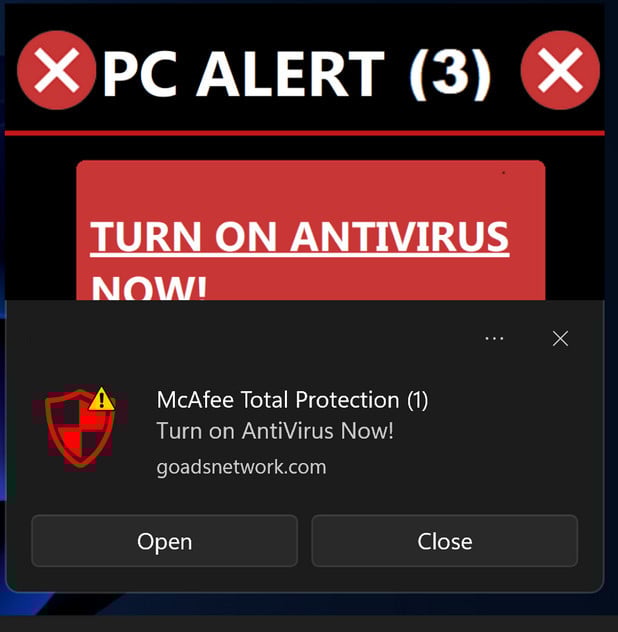Click empty red box area above link
This screenshot has width=618, height=632.
[310, 187]
